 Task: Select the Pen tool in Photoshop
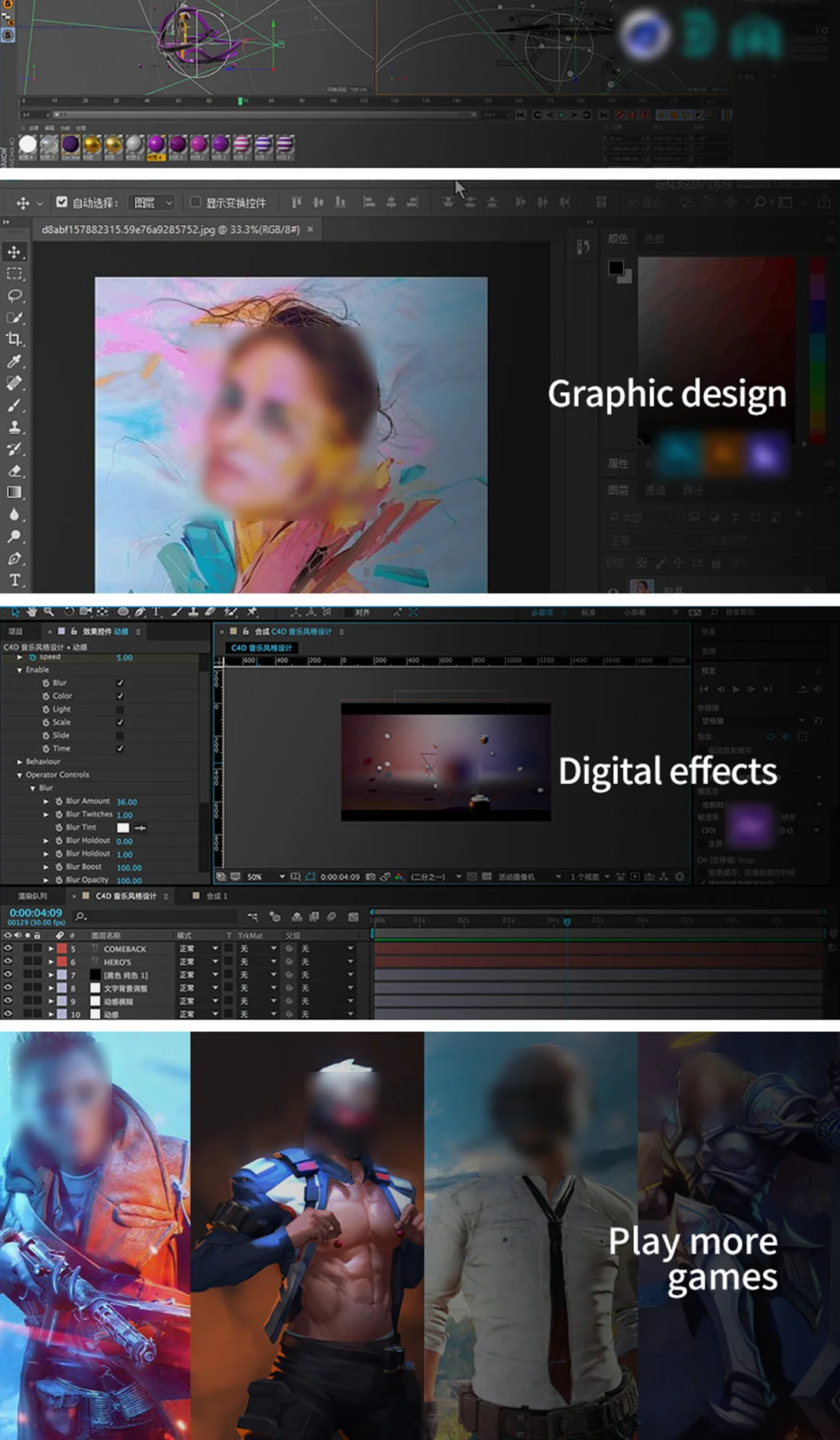15,558
